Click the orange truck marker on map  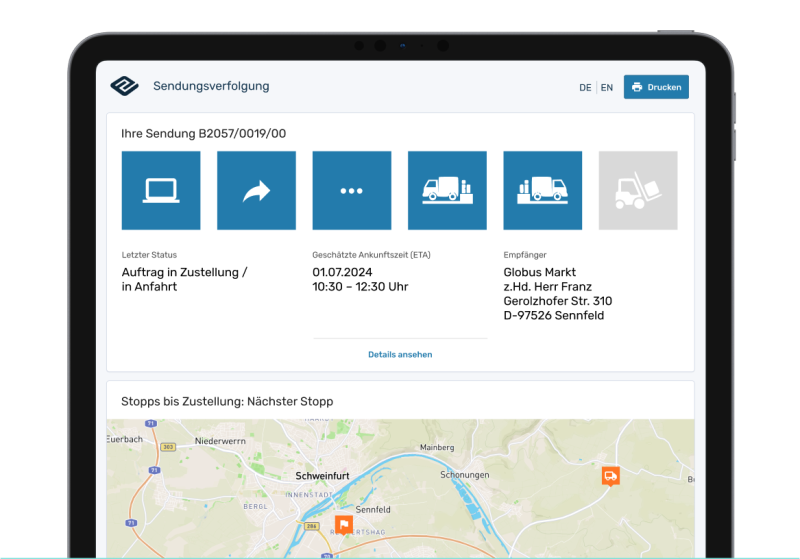coord(610,476)
